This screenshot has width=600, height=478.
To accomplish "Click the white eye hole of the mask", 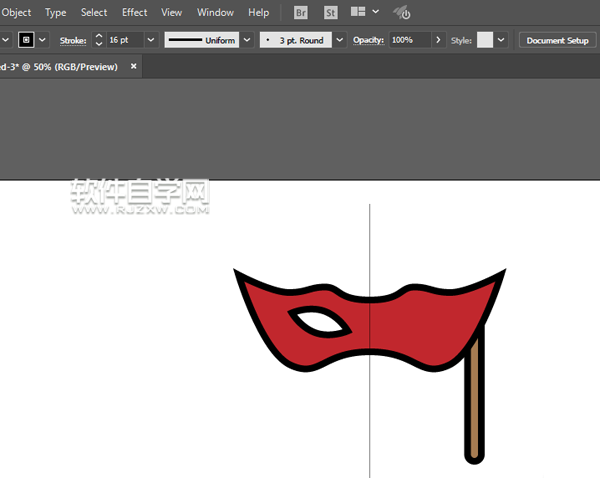I will coord(319,322).
